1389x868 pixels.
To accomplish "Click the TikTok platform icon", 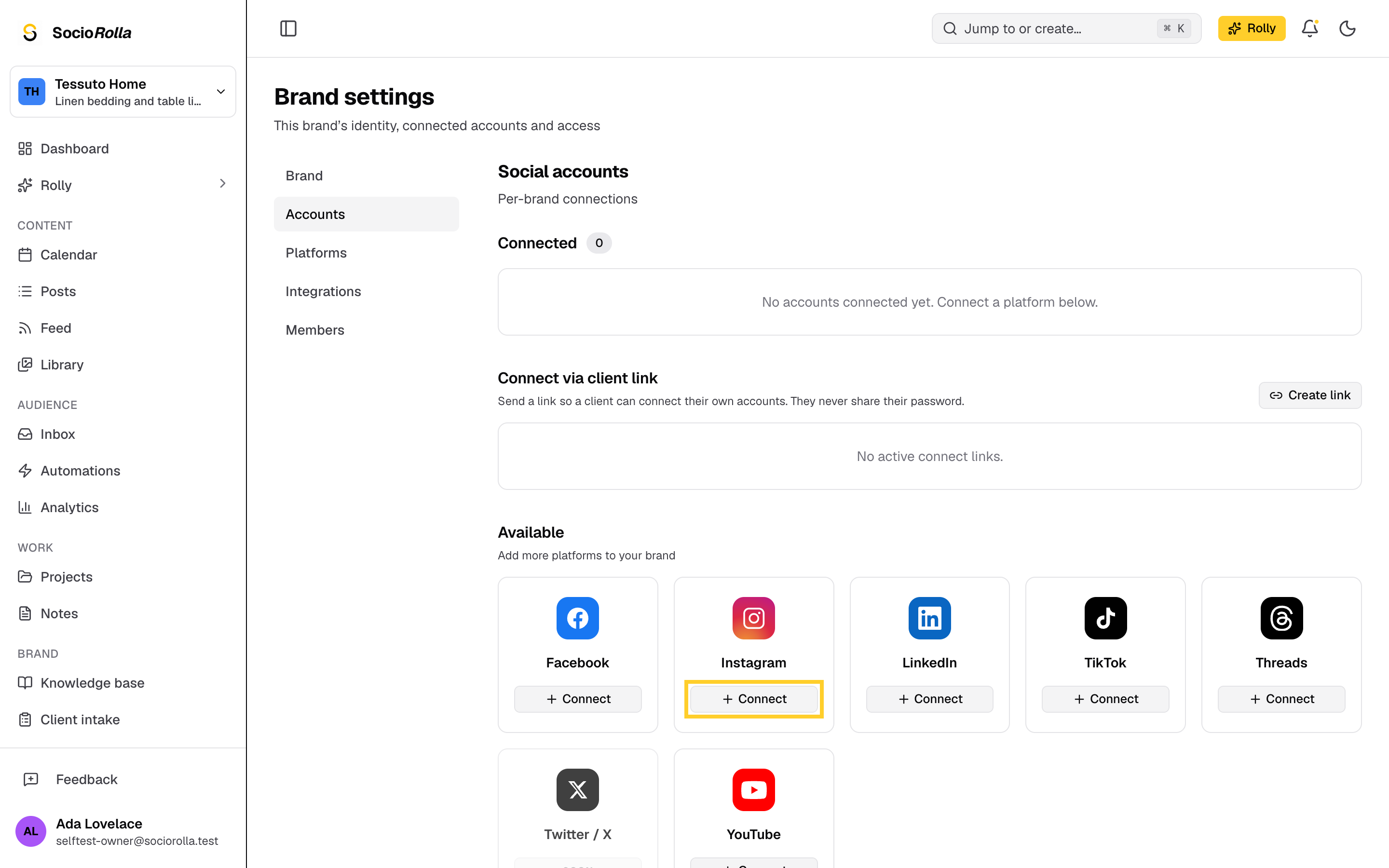I will pyautogui.click(x=1105, y=618).
